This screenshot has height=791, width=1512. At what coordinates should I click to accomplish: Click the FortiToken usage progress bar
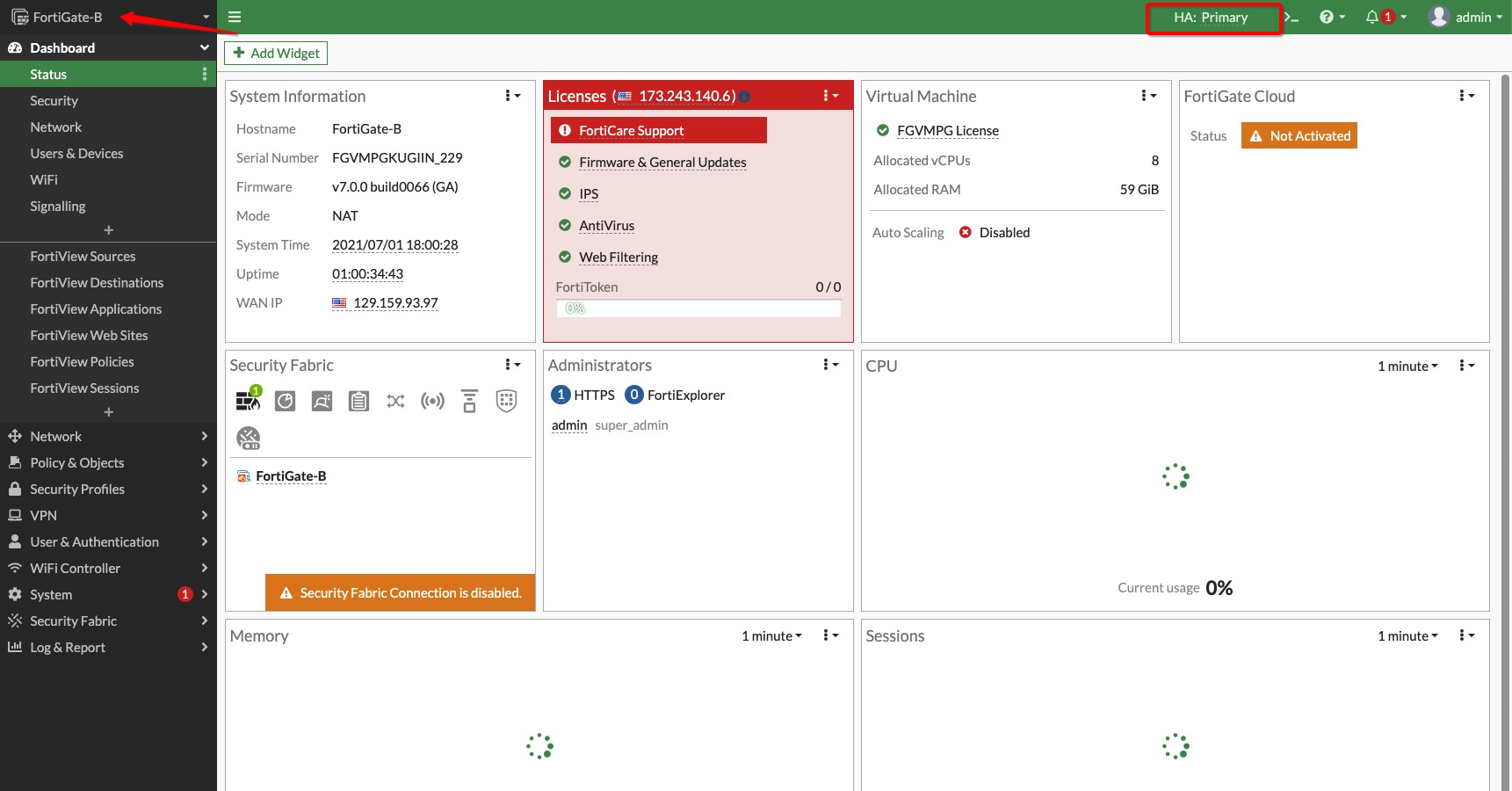pos(698,308)
